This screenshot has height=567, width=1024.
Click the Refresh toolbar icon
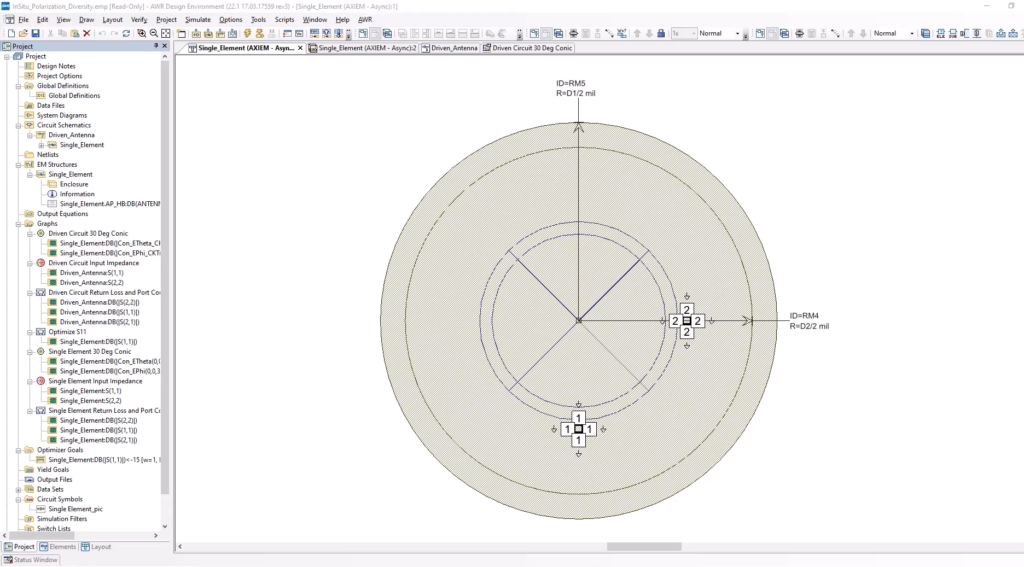click(126, 33)
